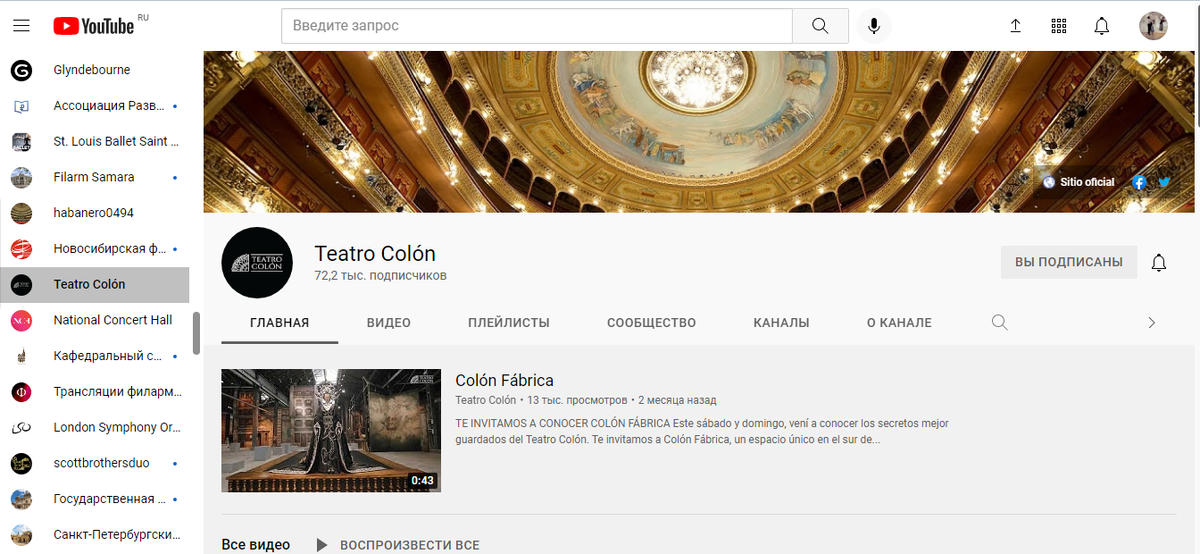Switch to the Главная tab
1200x554 pixels.
(280, 322)
